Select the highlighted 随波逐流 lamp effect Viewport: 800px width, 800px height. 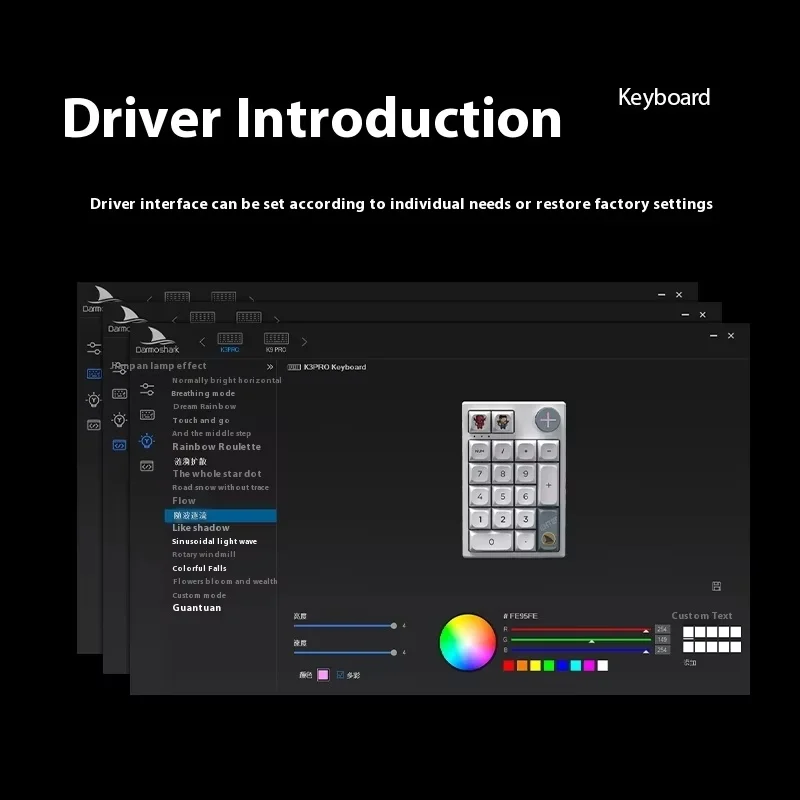220,515
